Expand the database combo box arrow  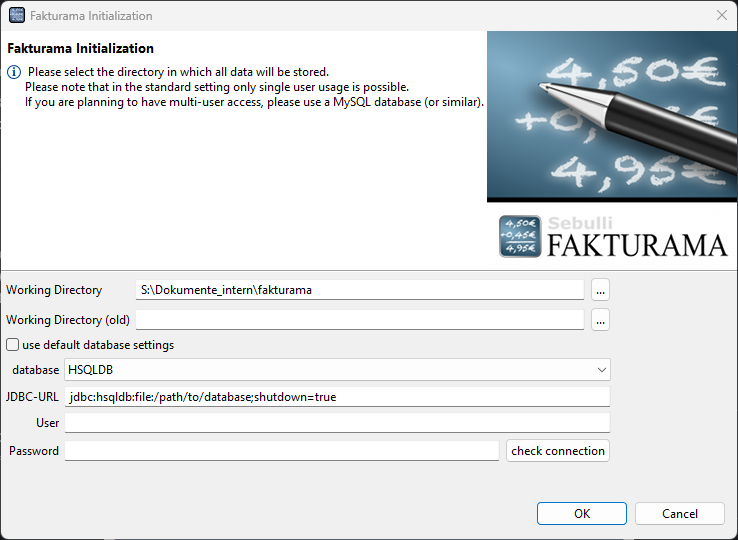click(x=601, y=370)
